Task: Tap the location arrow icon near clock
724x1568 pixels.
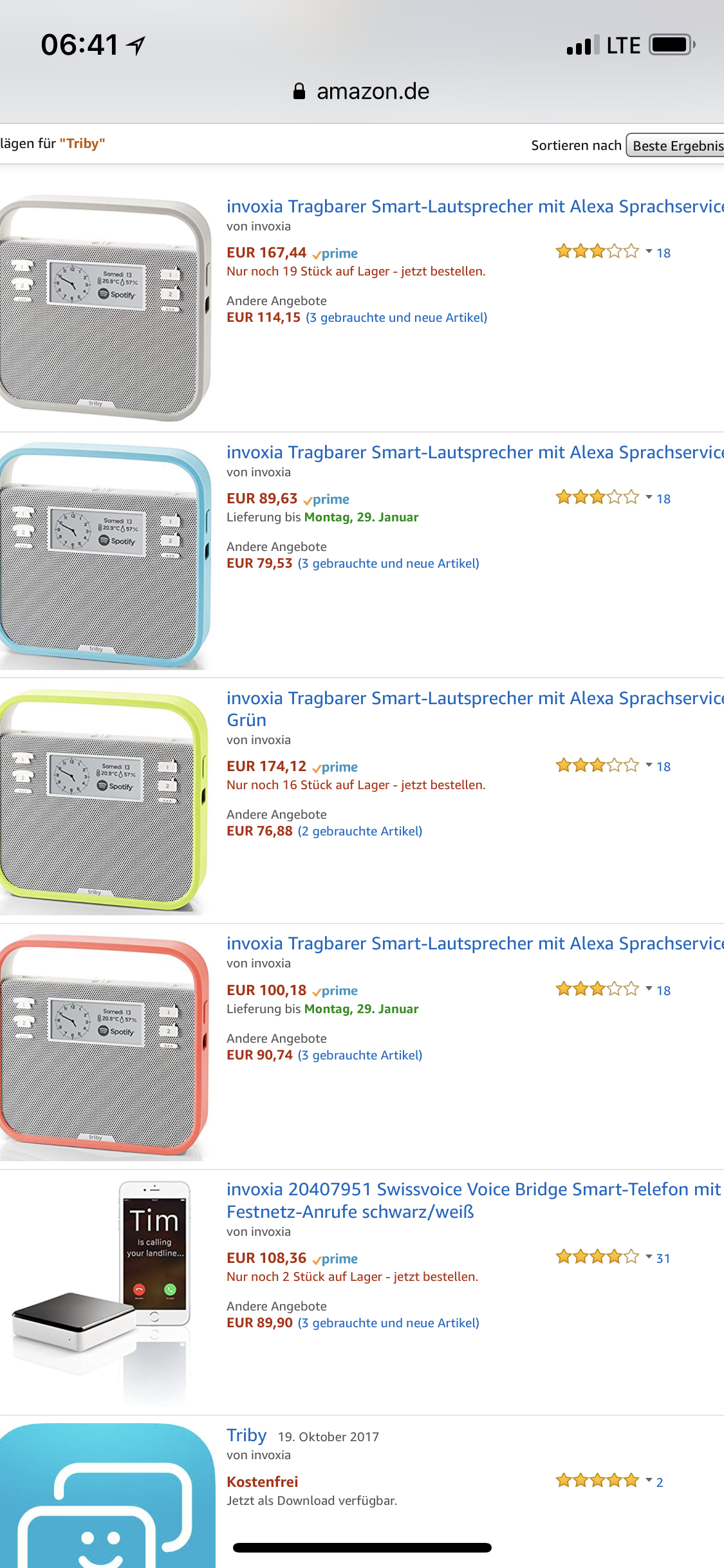Action: 136,46
